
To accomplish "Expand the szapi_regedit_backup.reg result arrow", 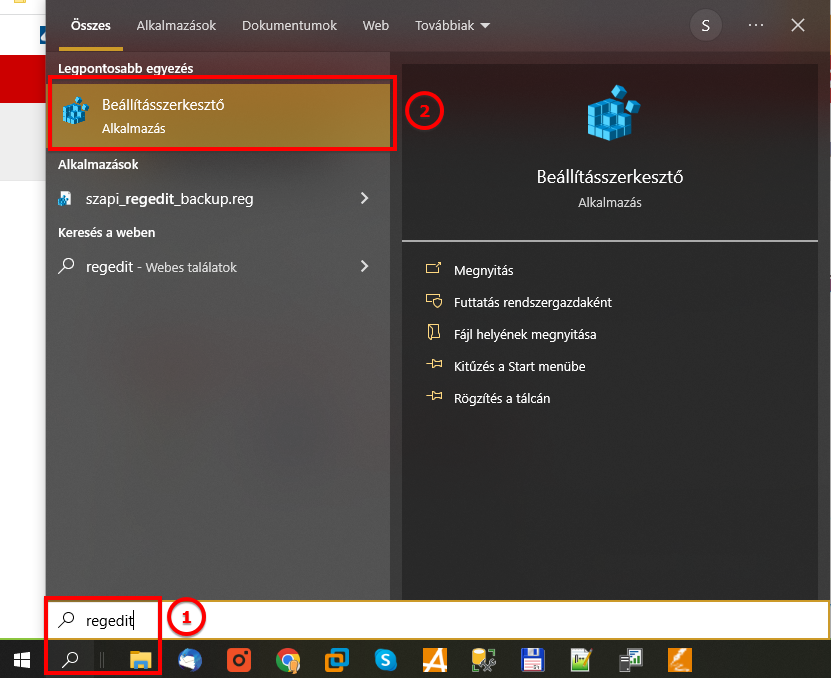I will point(364,199).
